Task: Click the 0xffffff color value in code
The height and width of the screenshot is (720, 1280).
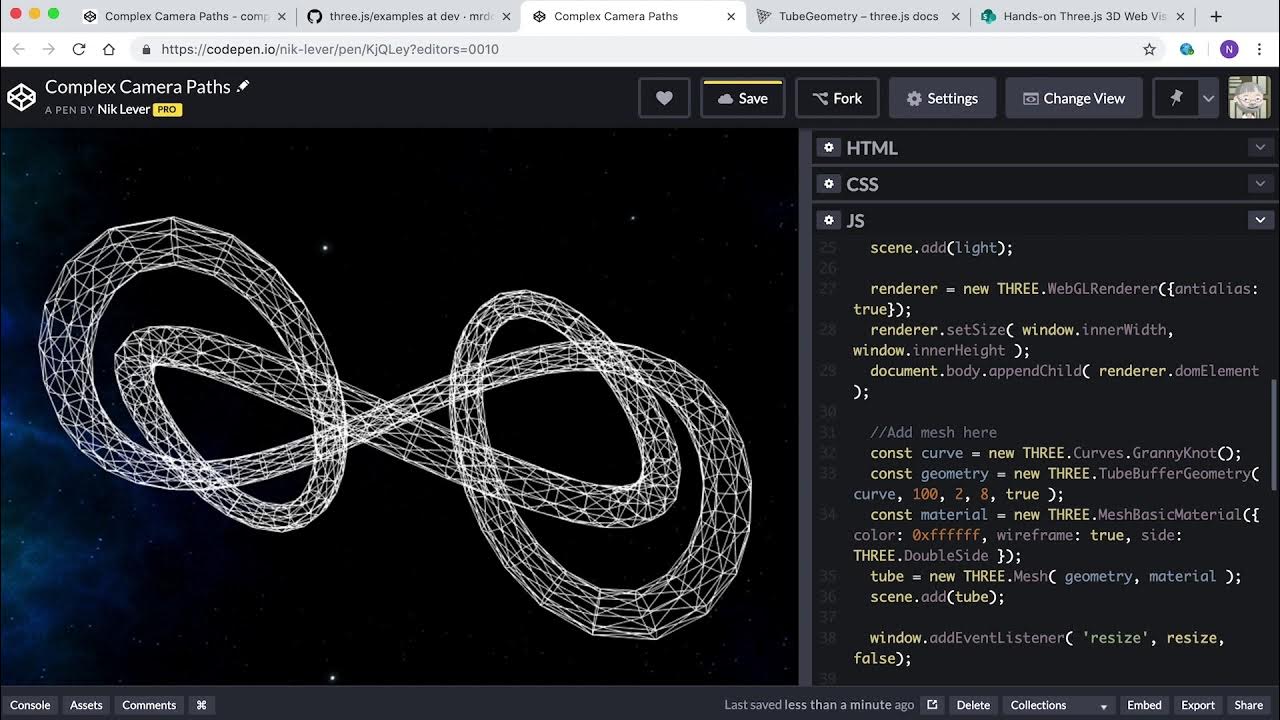Action: [947, 535]
